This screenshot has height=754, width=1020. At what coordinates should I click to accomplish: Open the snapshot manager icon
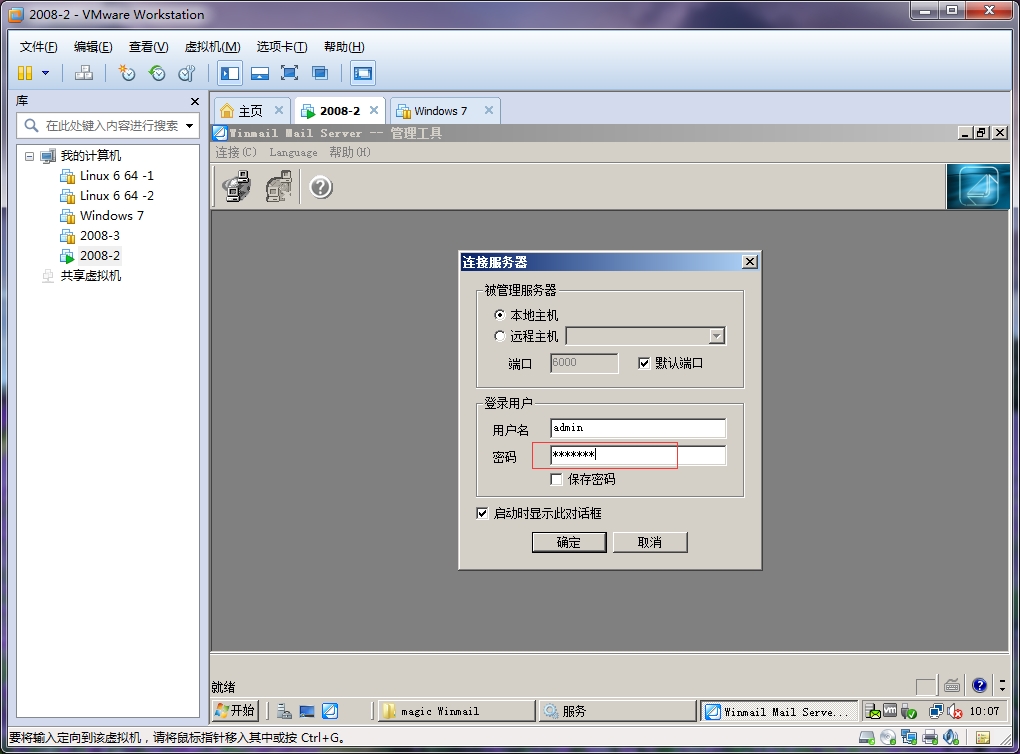[187, 73]
